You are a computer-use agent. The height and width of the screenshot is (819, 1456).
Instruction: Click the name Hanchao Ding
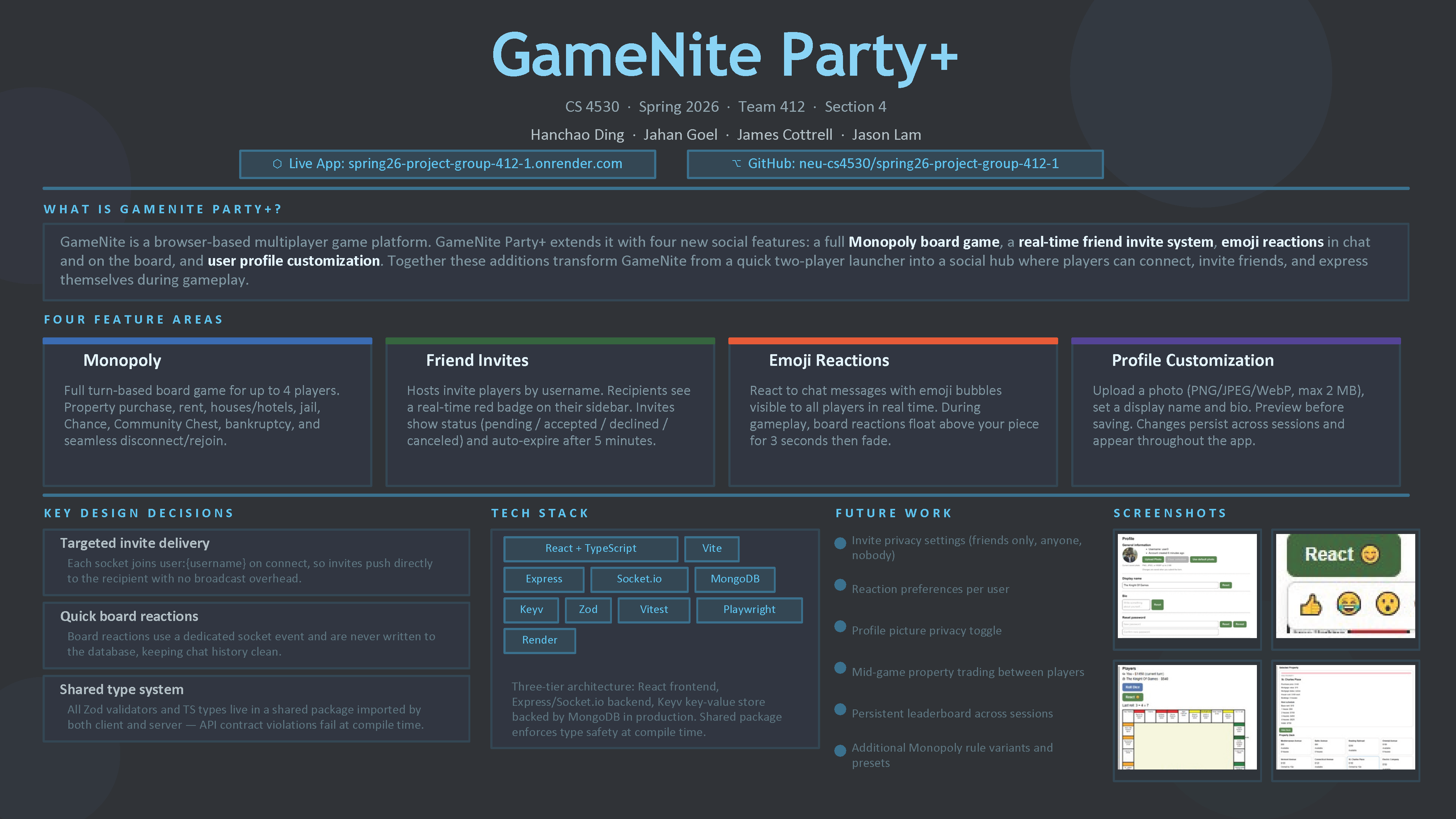pos(577,135)
